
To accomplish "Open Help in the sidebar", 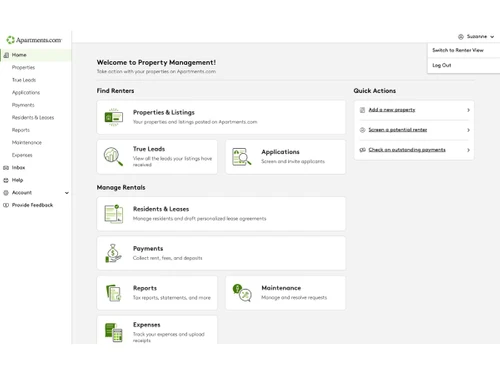I will click(x=17, y=180).
